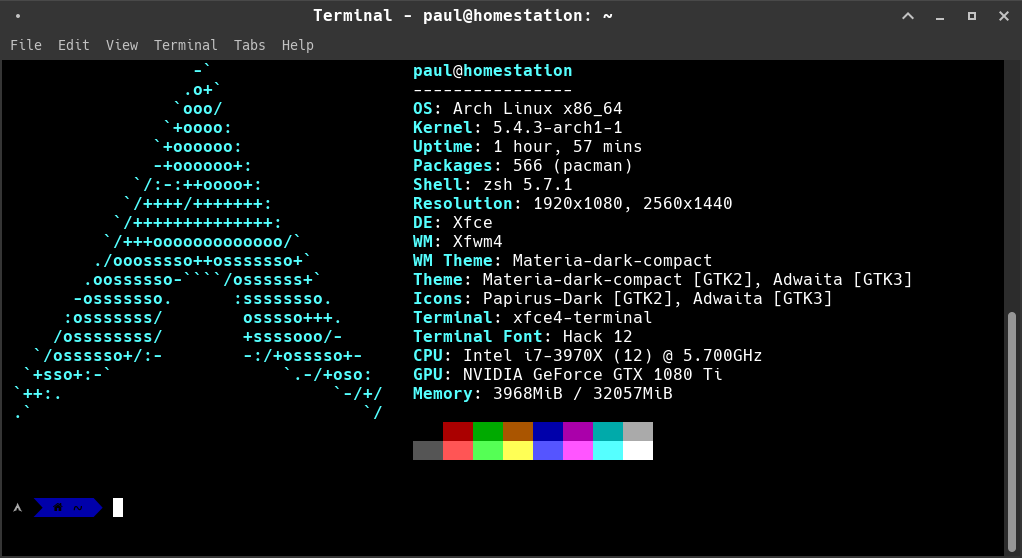The height and width of the screenshot is (558, 1022).
Task: Click the dark cyan color block
Action: point(608,432)
